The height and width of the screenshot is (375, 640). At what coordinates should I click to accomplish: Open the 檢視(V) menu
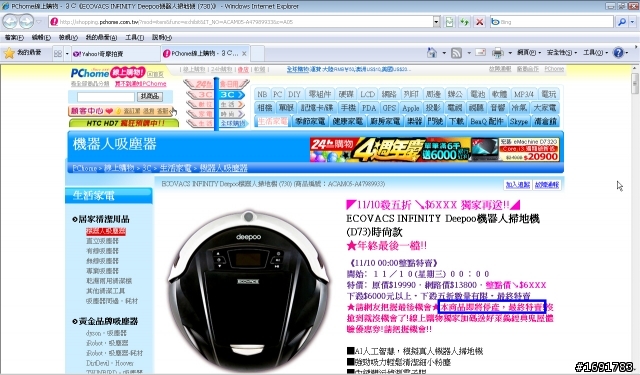tap(68, 37)
